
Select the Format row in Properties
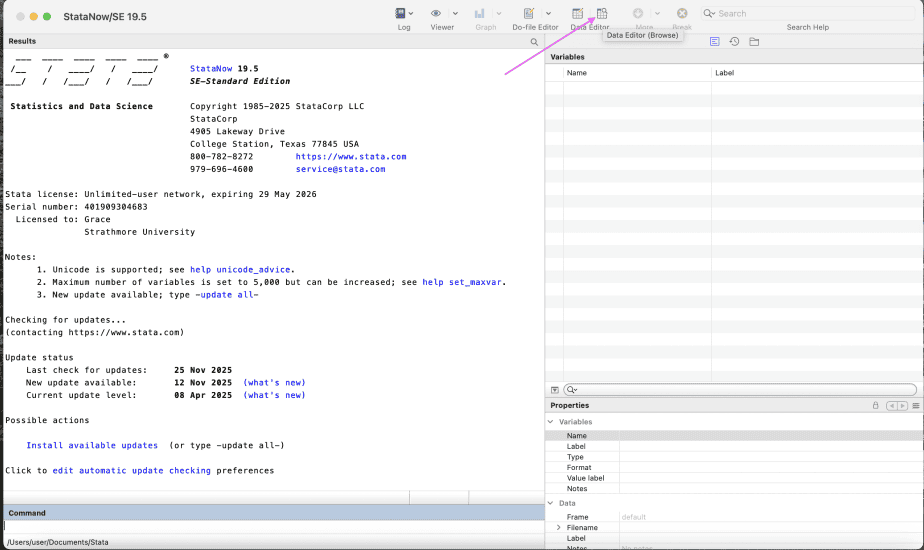coord(734,467)
